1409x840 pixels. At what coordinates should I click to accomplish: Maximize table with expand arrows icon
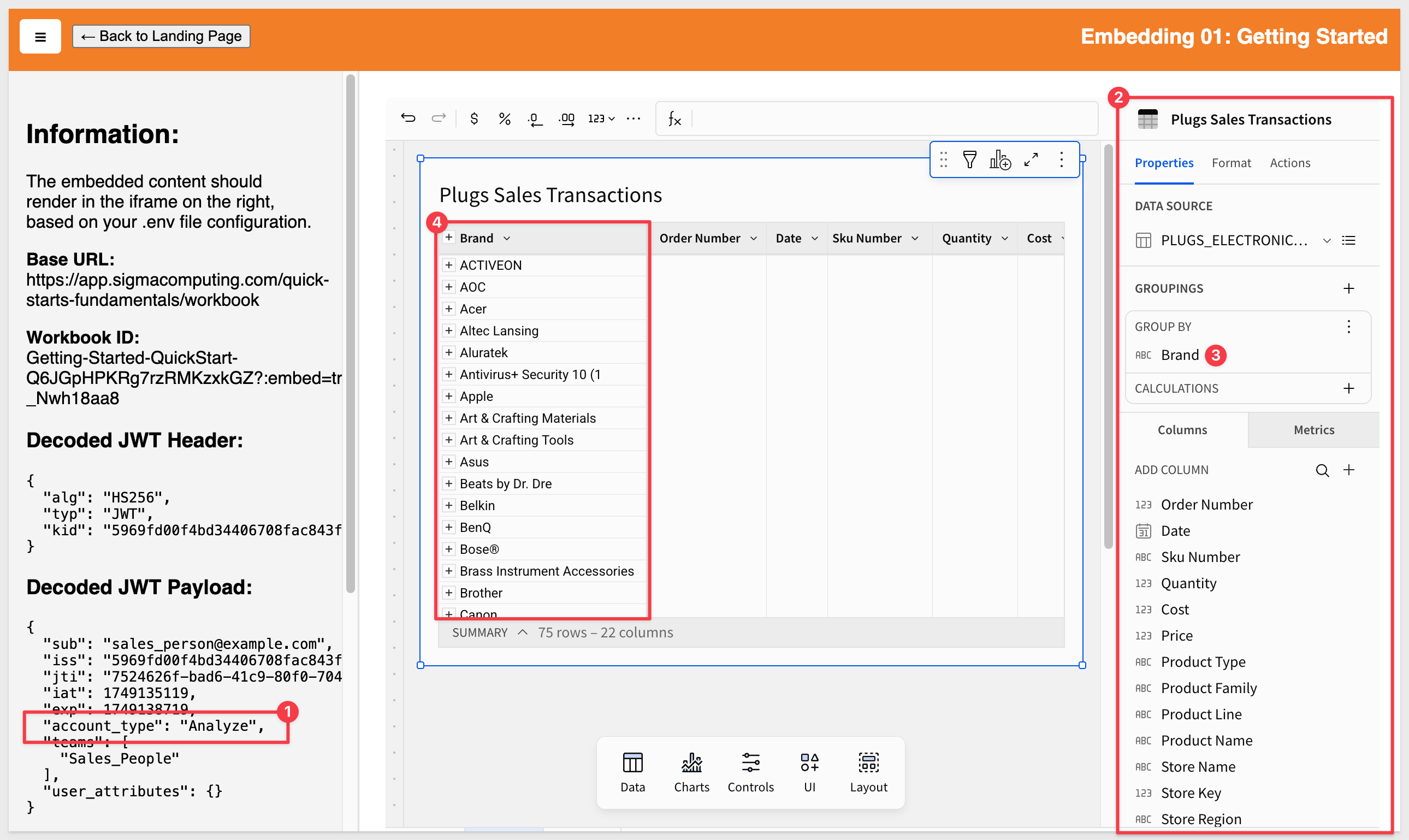pos(1031,159)
